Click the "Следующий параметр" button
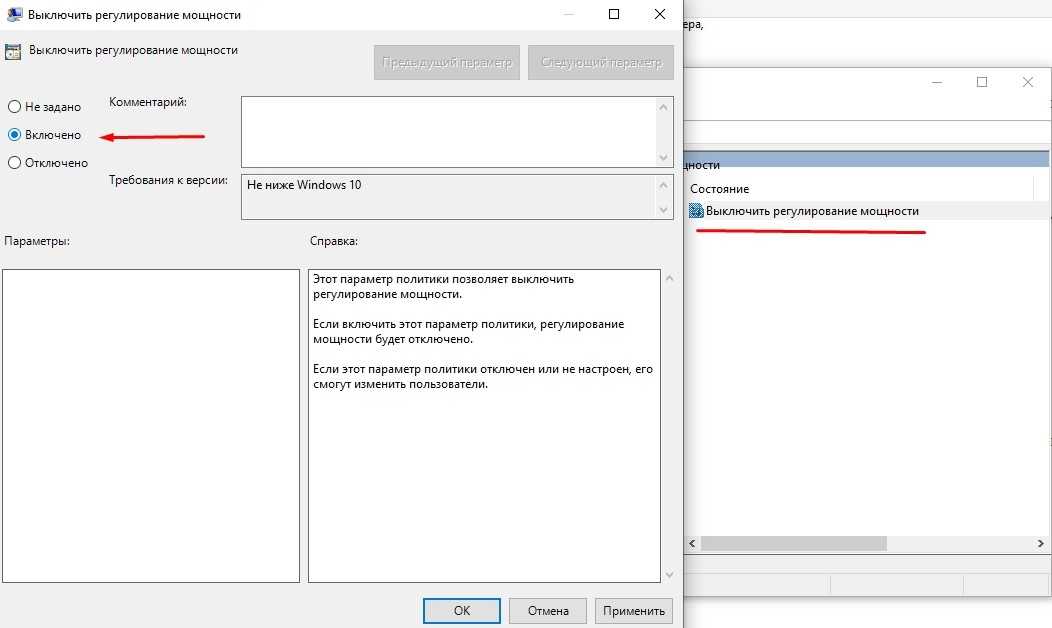Screen dimensions: 1052x628 point(601,62)
